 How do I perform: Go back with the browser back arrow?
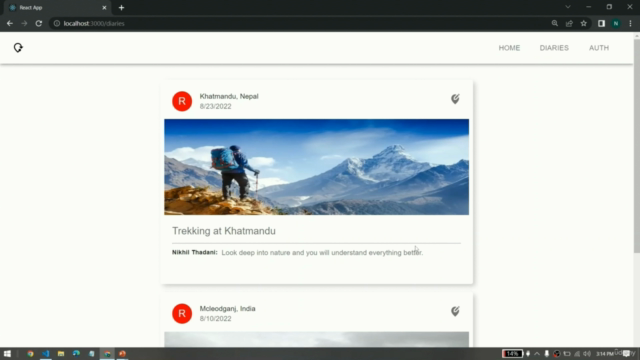(x=10, y=24)
